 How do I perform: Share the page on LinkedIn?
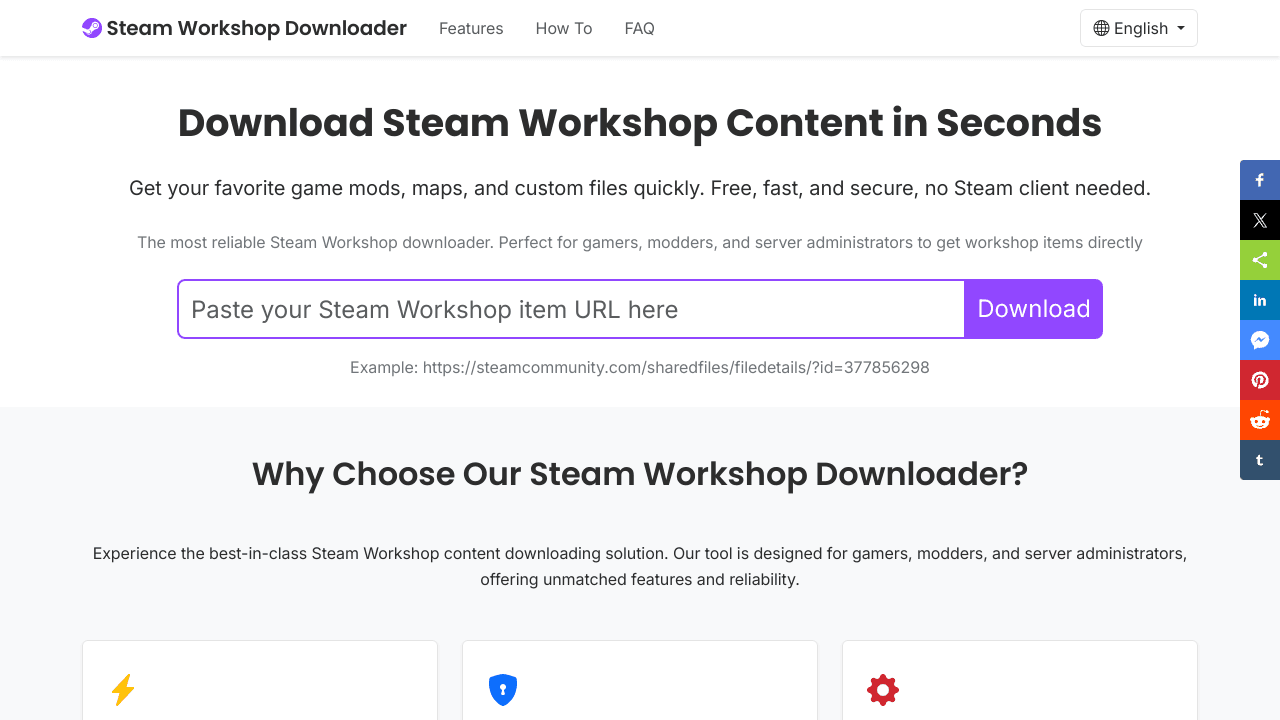coord(1260,300)
